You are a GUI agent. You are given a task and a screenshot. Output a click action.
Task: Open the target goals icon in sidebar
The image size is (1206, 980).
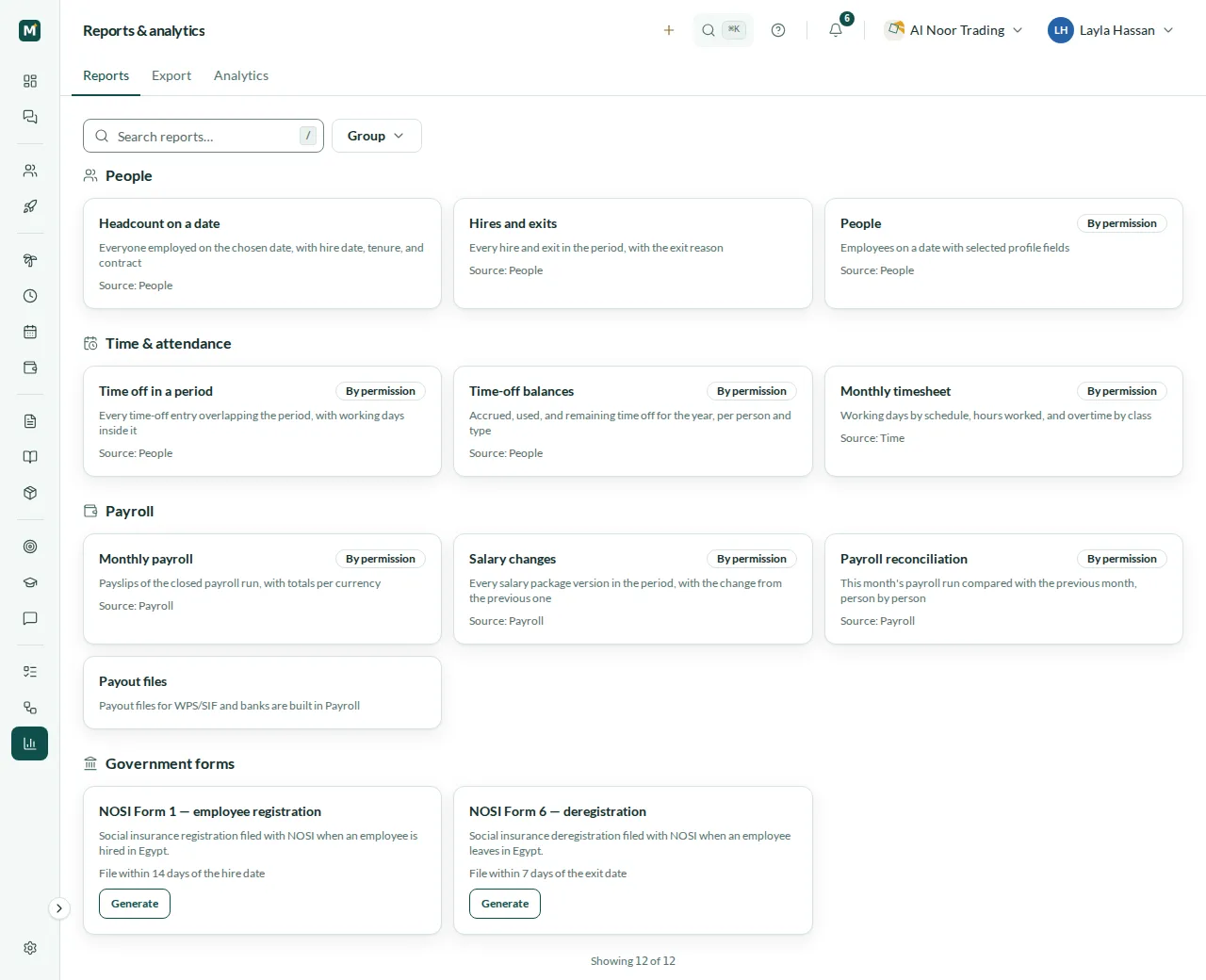pyautogui.click(x=30, y=547)
